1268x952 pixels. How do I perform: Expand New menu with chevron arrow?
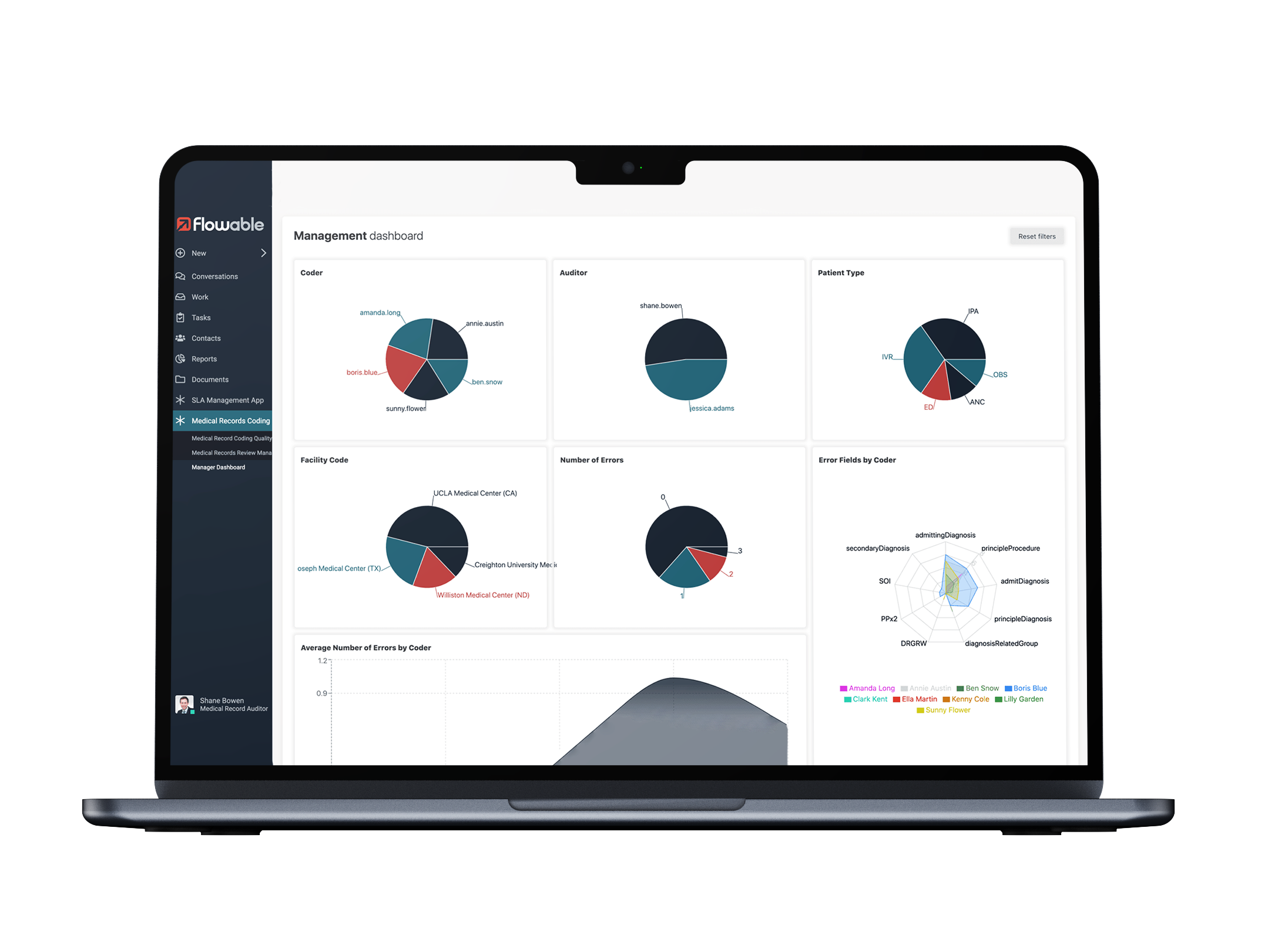(265, 254)
